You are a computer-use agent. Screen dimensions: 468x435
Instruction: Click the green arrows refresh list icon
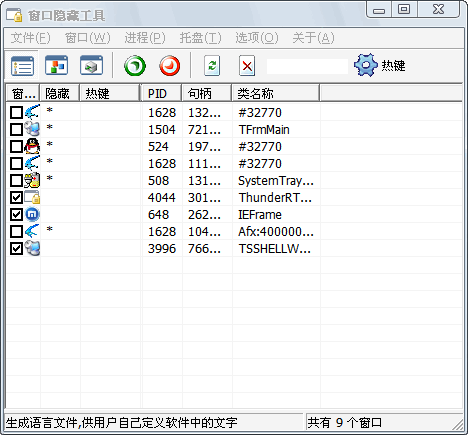coord(212,66)
